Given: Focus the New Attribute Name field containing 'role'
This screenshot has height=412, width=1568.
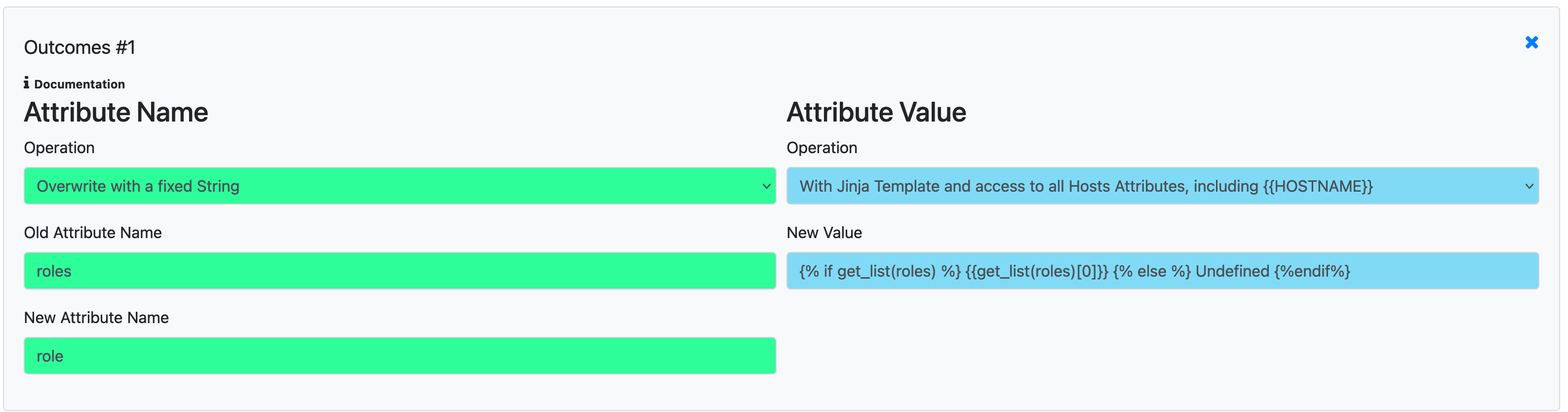Looking at the screenshot, I should click(x=399, y=356).
